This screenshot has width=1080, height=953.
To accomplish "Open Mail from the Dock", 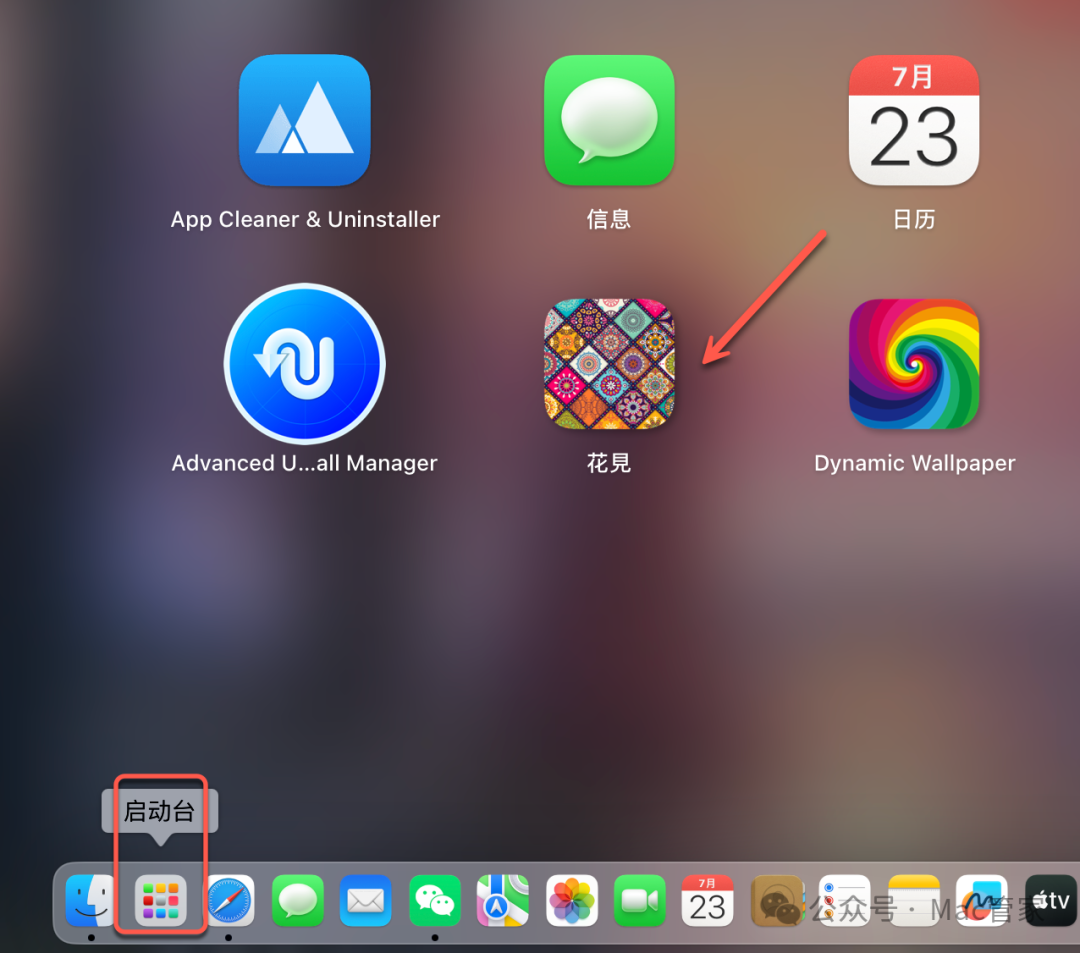I will point(366,901).
